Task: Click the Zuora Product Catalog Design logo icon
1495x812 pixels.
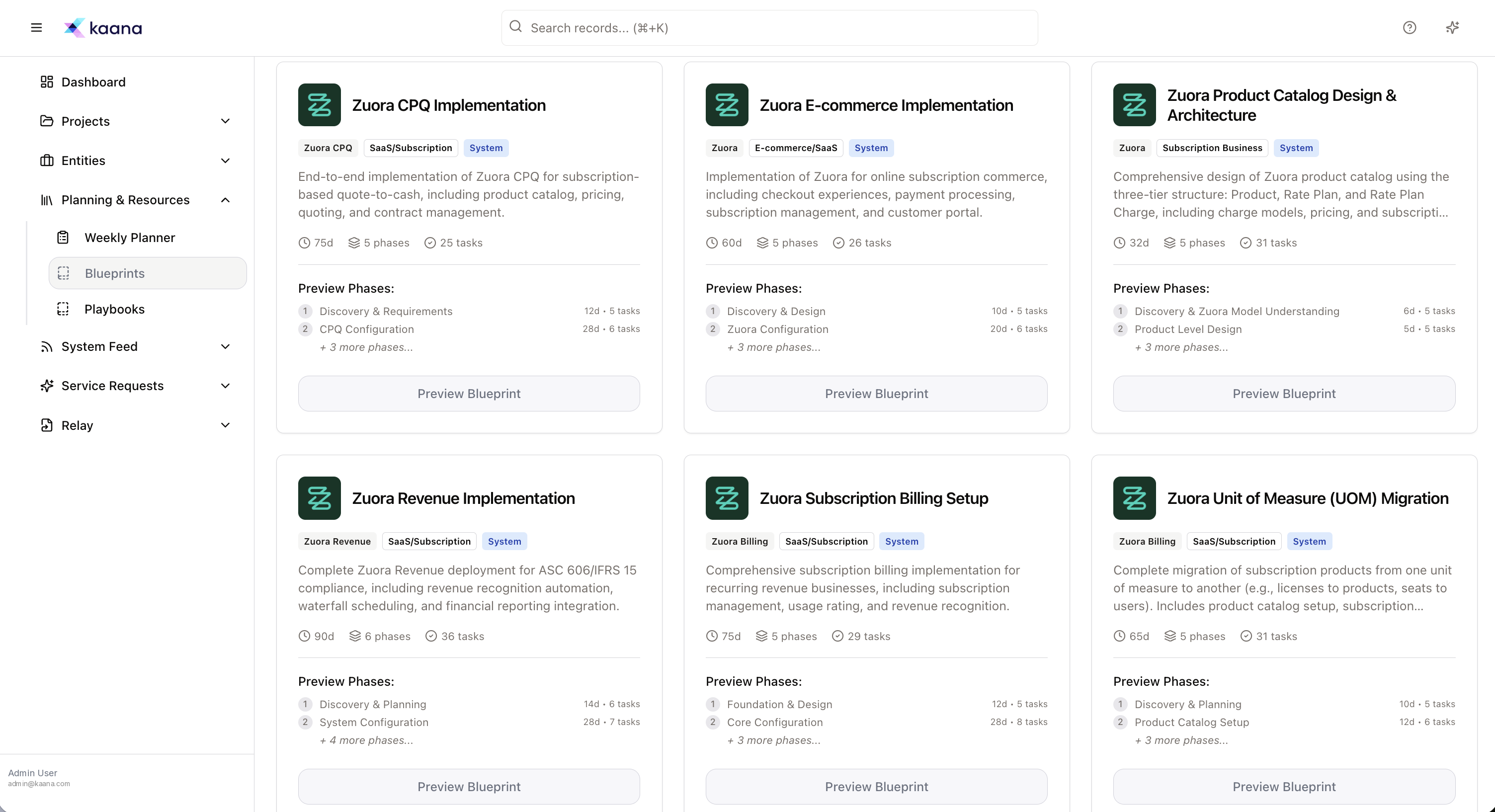Action: tap(1134, 105)
